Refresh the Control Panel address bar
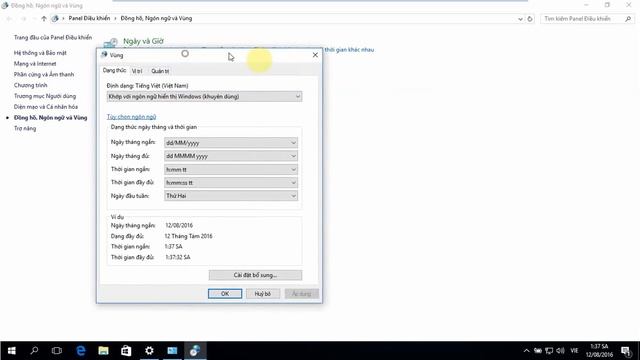 coord(530,19)
